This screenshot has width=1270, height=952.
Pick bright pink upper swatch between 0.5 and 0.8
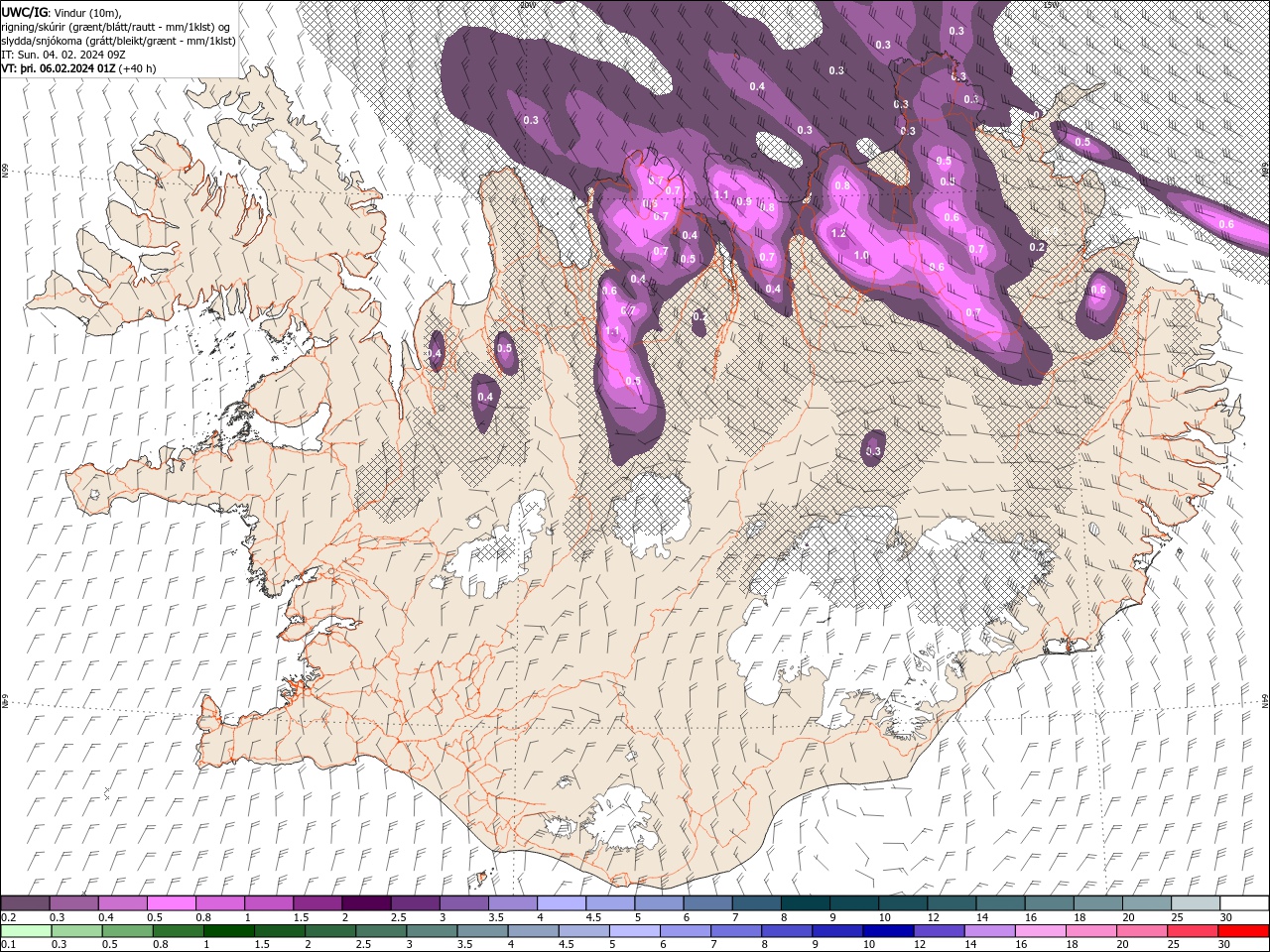171,903
